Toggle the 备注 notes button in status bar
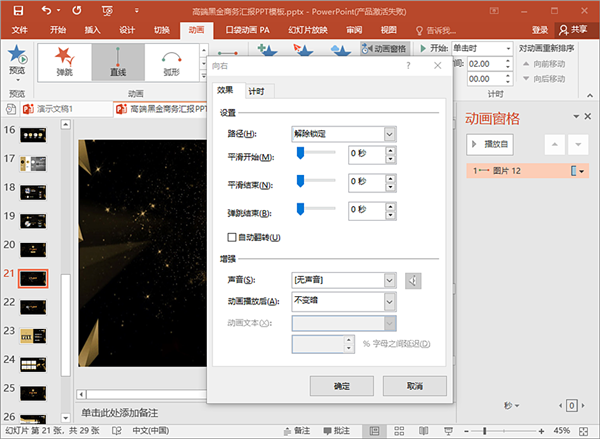This screenshot has height=439, width=600. [x=297, y=431]
